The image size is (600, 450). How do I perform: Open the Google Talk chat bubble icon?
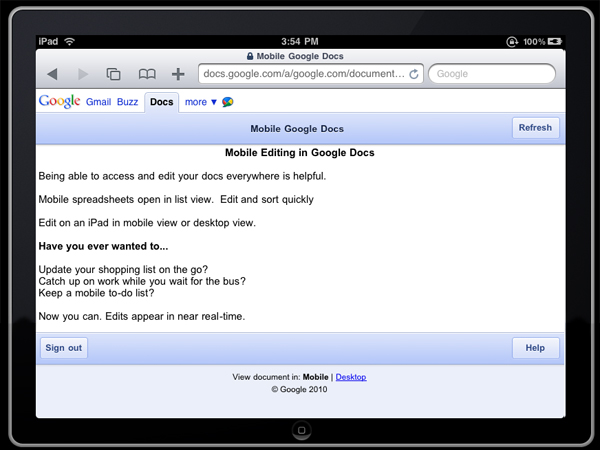click(228, 102)
